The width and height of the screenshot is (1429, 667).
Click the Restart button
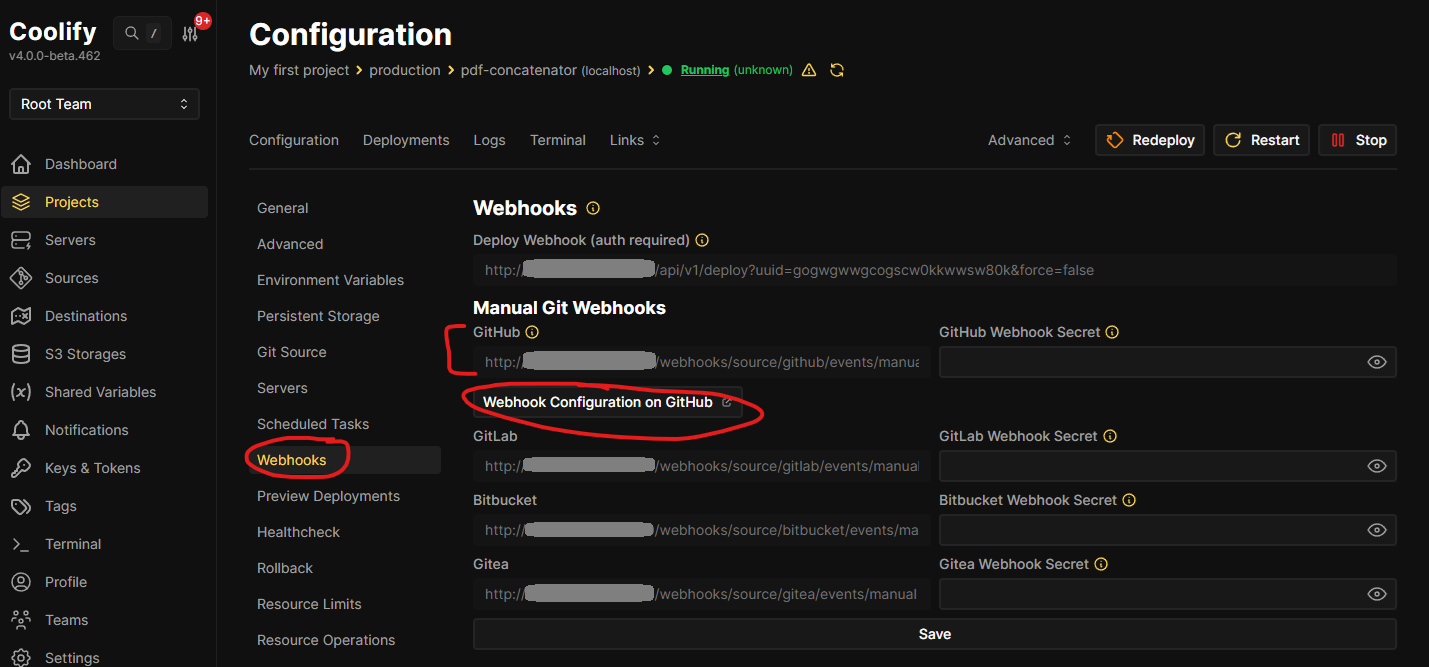1262,140
